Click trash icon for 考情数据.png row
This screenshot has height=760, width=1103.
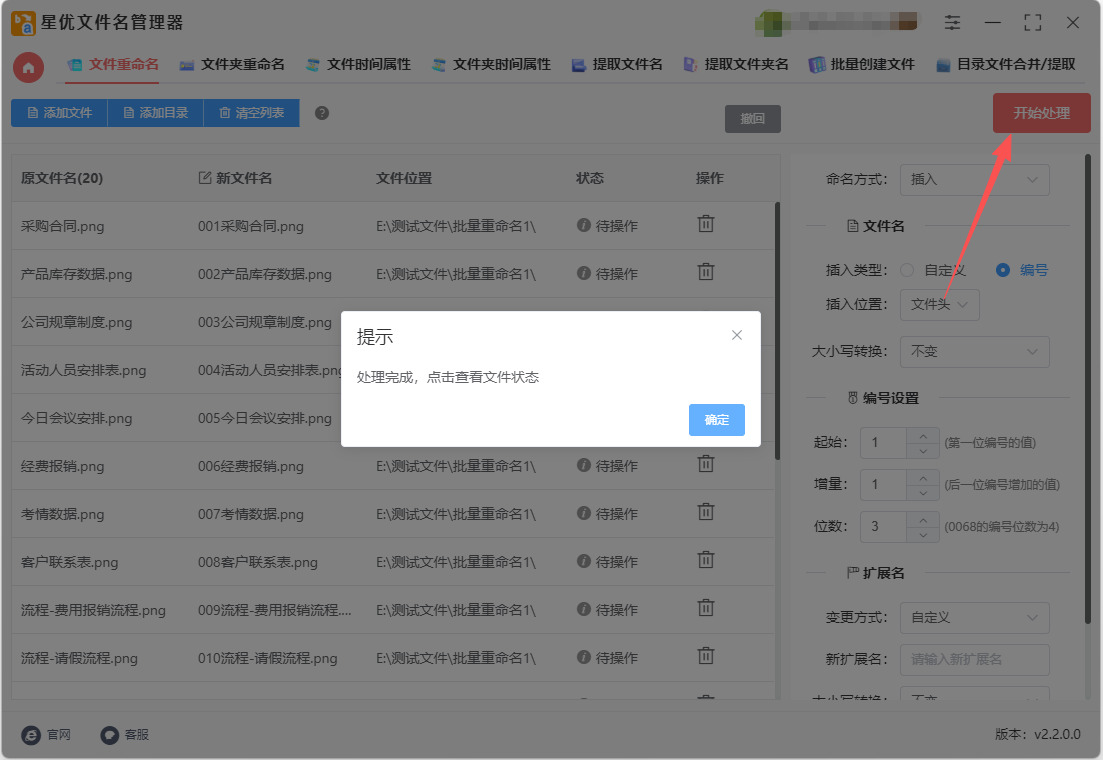click(x=706, y=512)
